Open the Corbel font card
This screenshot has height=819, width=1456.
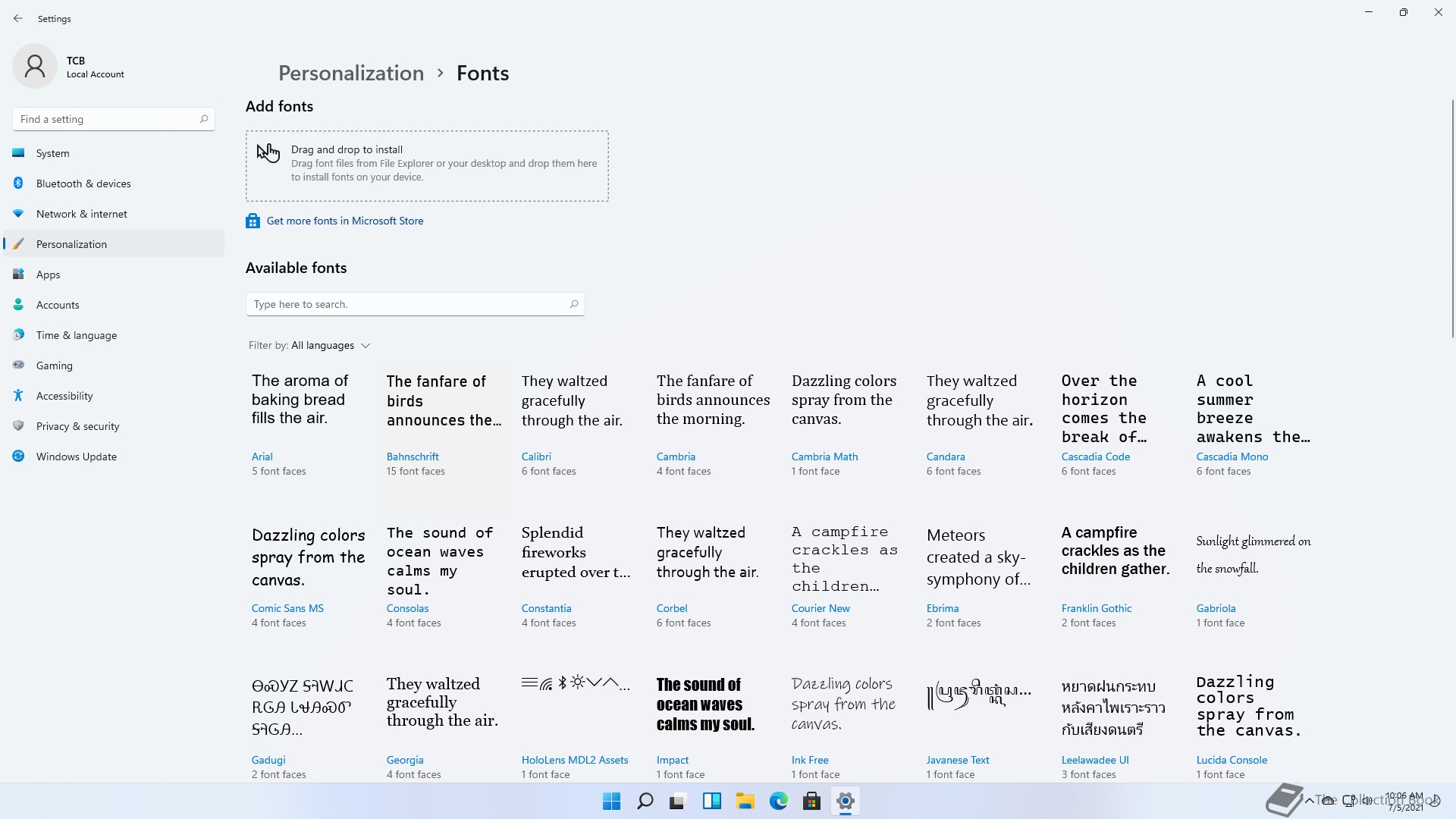[714, 591]
